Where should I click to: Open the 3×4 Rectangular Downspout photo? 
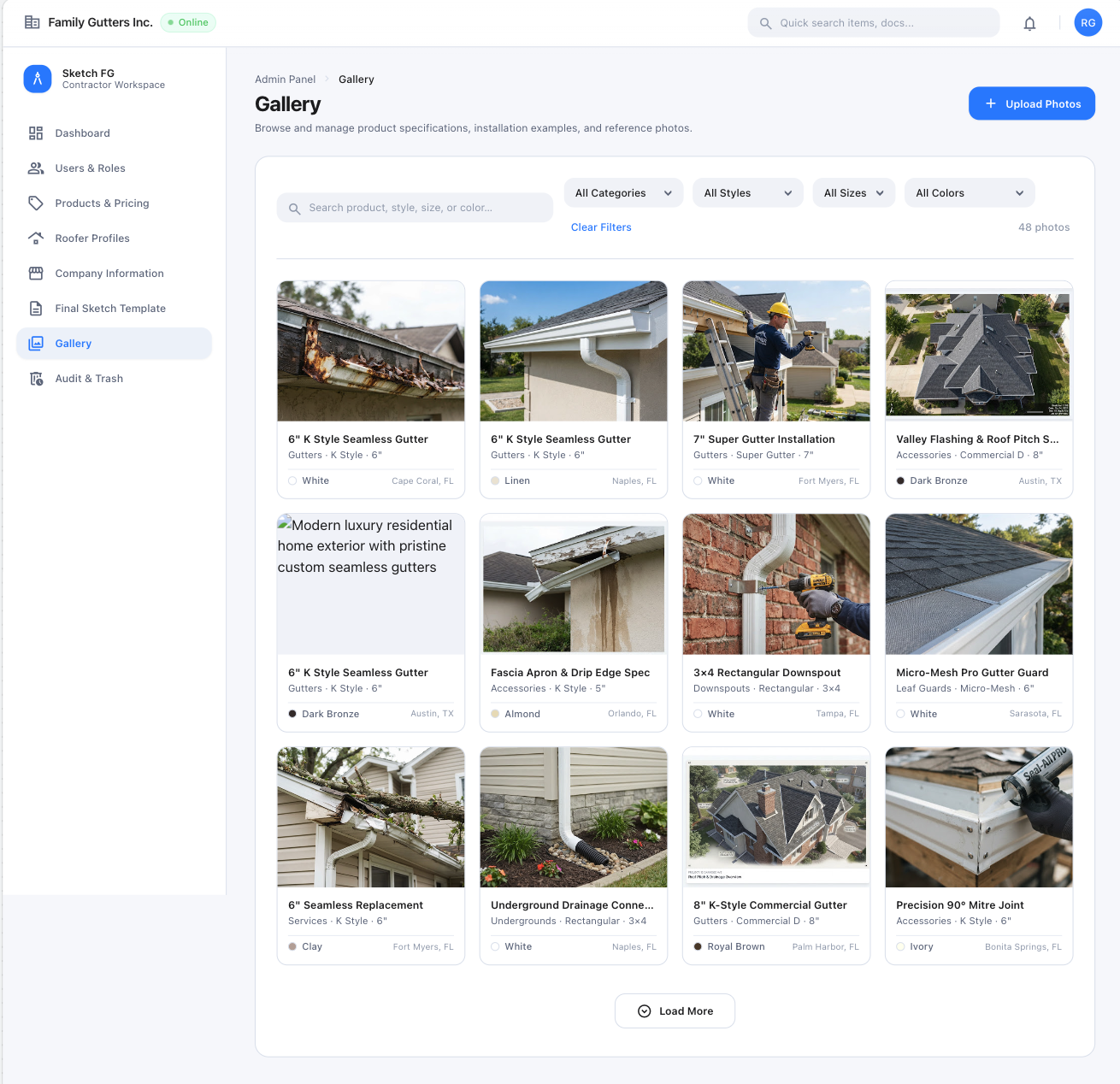point(776,585)
